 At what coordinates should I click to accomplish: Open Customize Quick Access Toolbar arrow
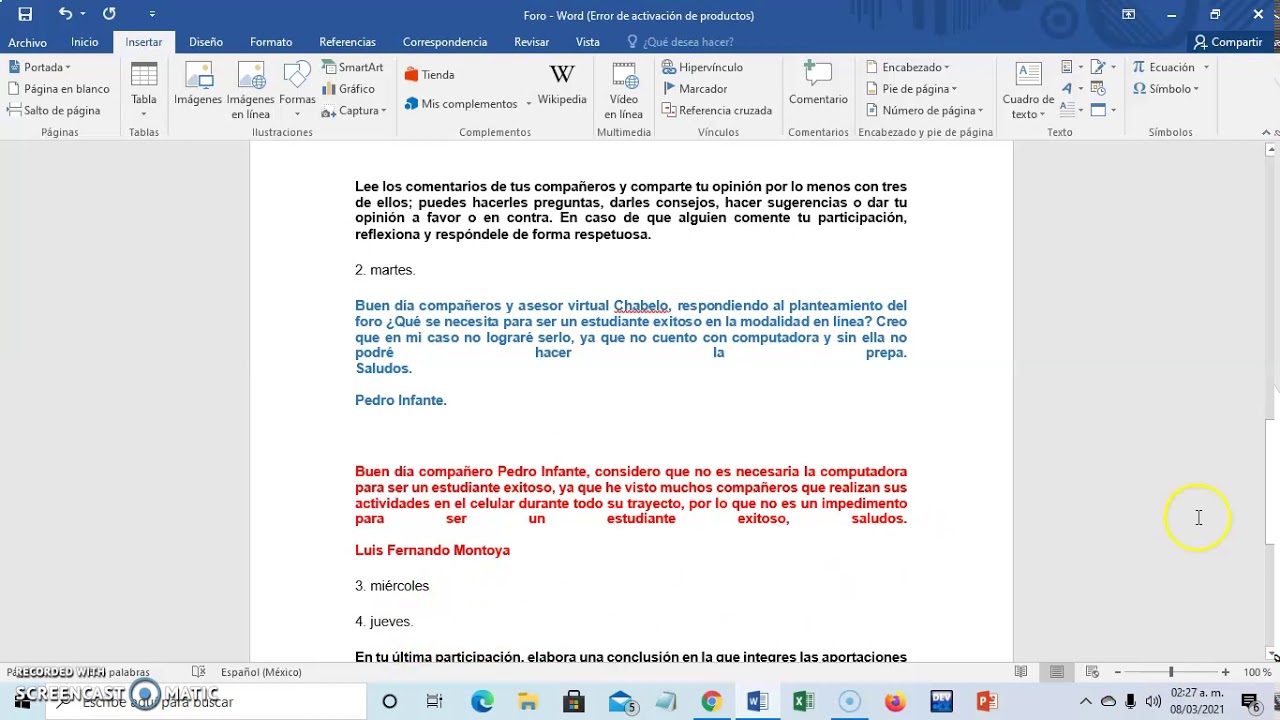152,14
